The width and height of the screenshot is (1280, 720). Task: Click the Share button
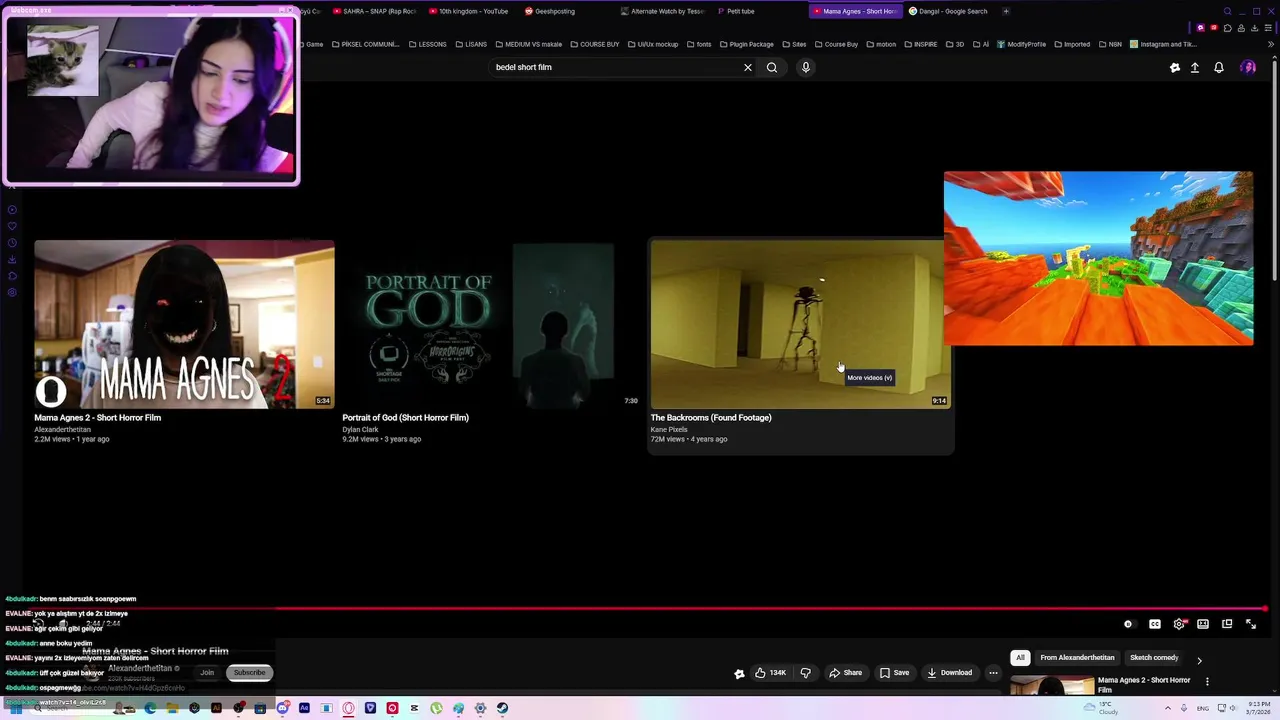click(x=846, y=673)
